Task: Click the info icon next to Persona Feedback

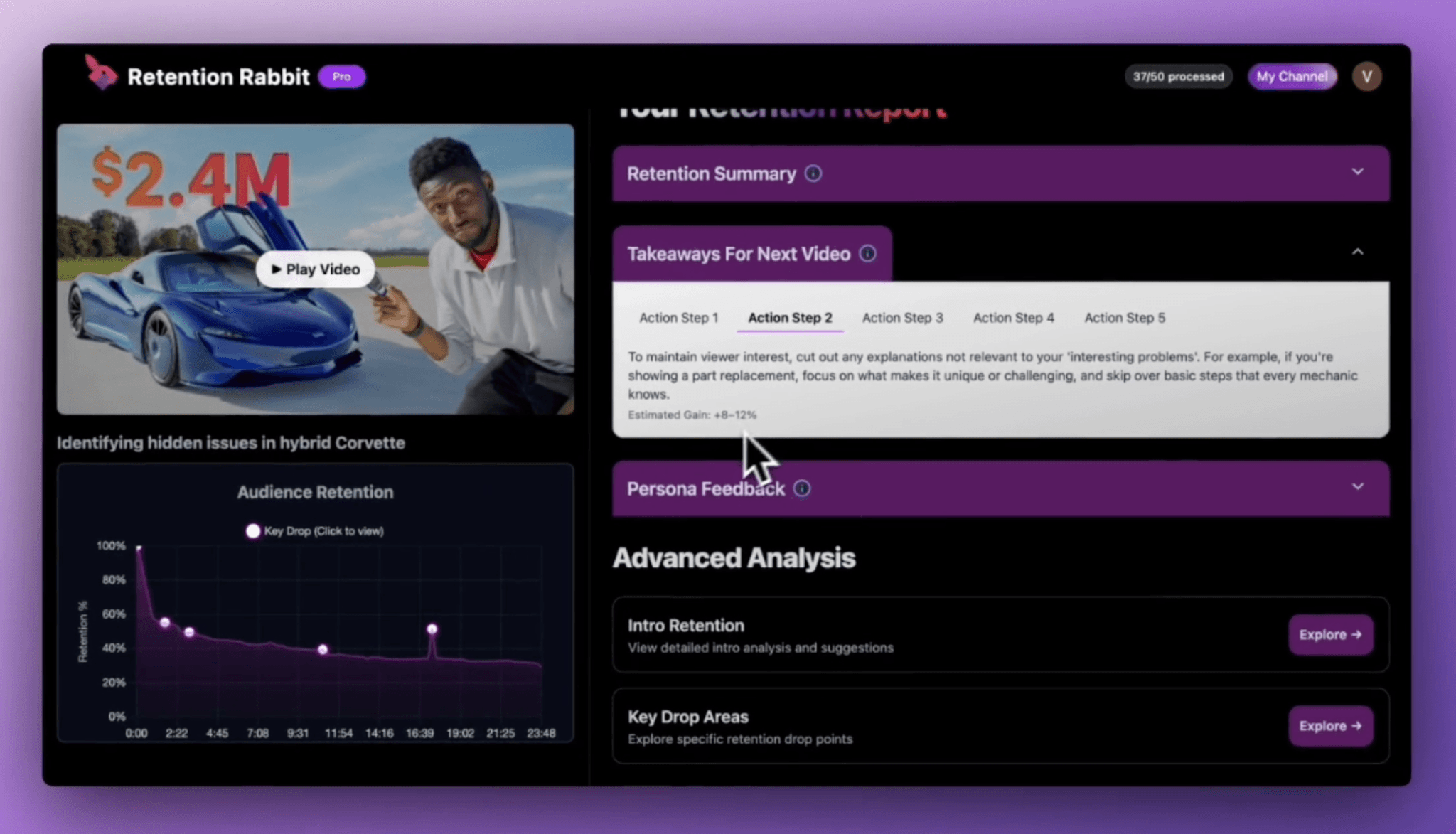Action: click(x=802, y=488)
